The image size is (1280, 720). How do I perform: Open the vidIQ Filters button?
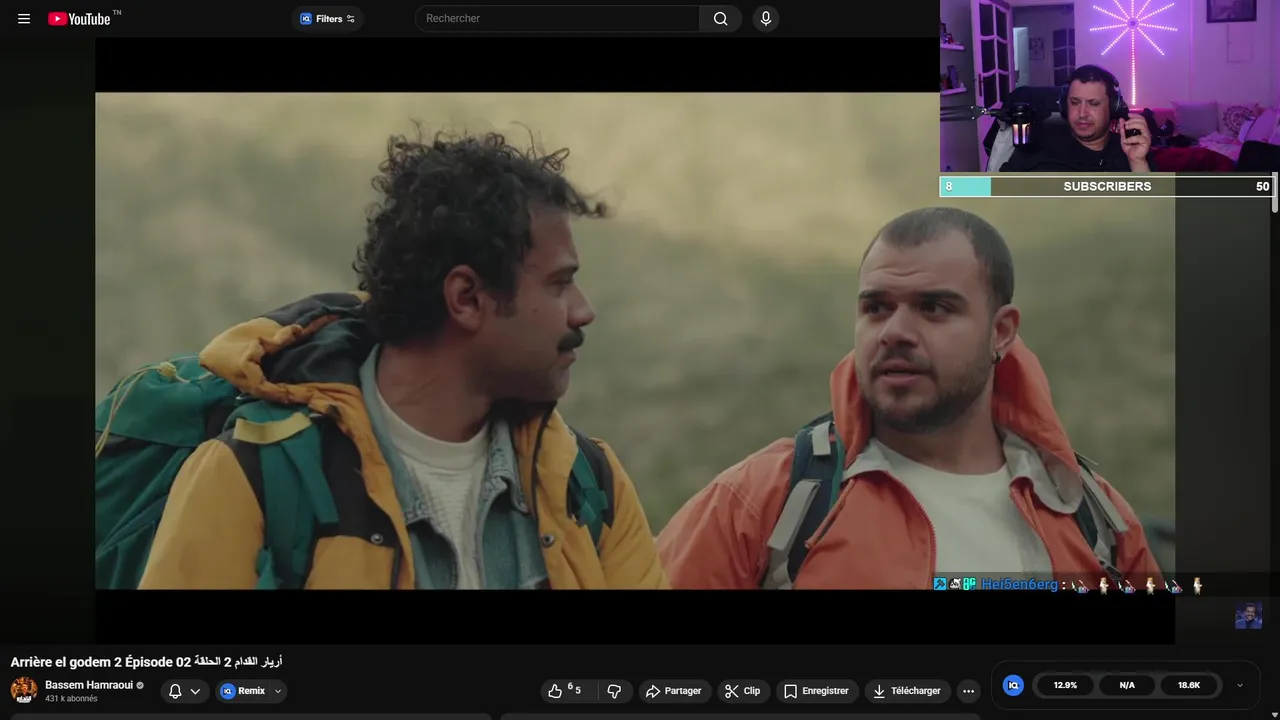[x=327, y=19]
